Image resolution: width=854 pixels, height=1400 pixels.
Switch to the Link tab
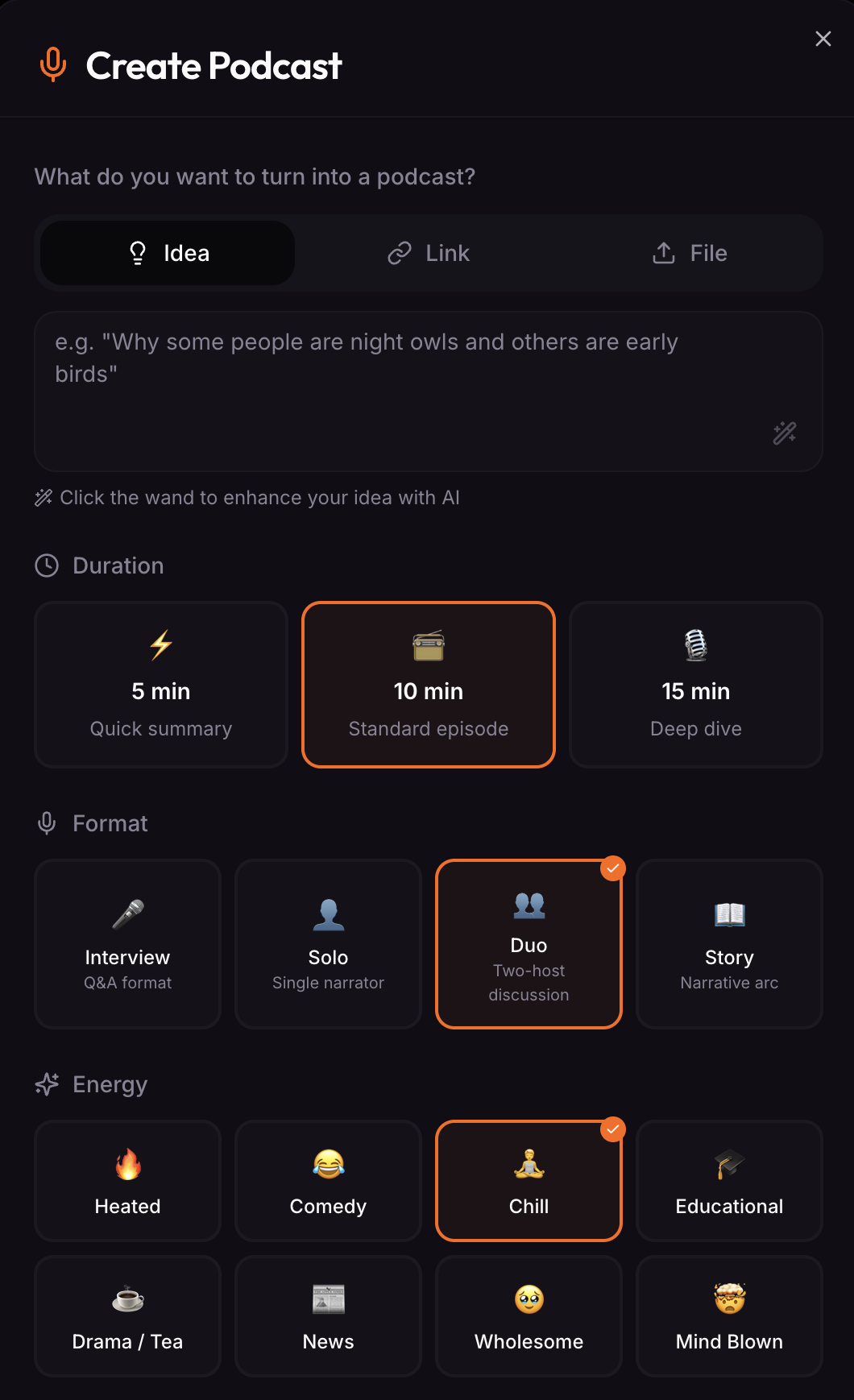tap(428, 252)
